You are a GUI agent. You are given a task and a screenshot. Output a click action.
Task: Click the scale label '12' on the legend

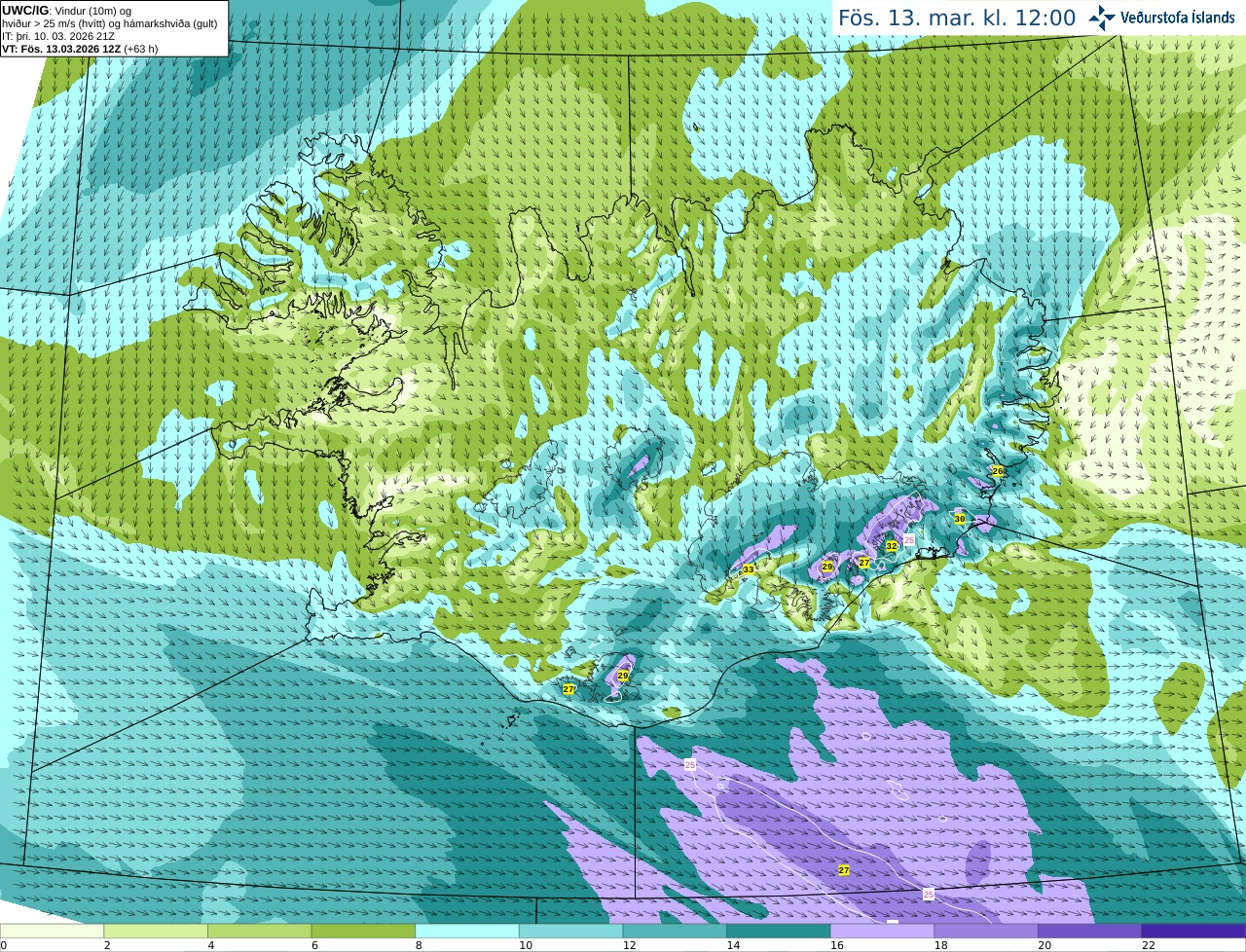(629, 945)
